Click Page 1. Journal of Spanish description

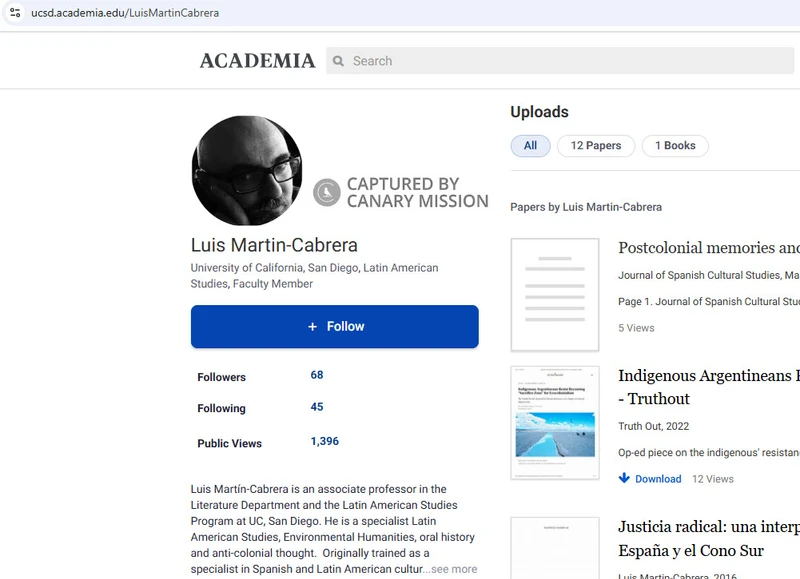click(x=709, y=301)
